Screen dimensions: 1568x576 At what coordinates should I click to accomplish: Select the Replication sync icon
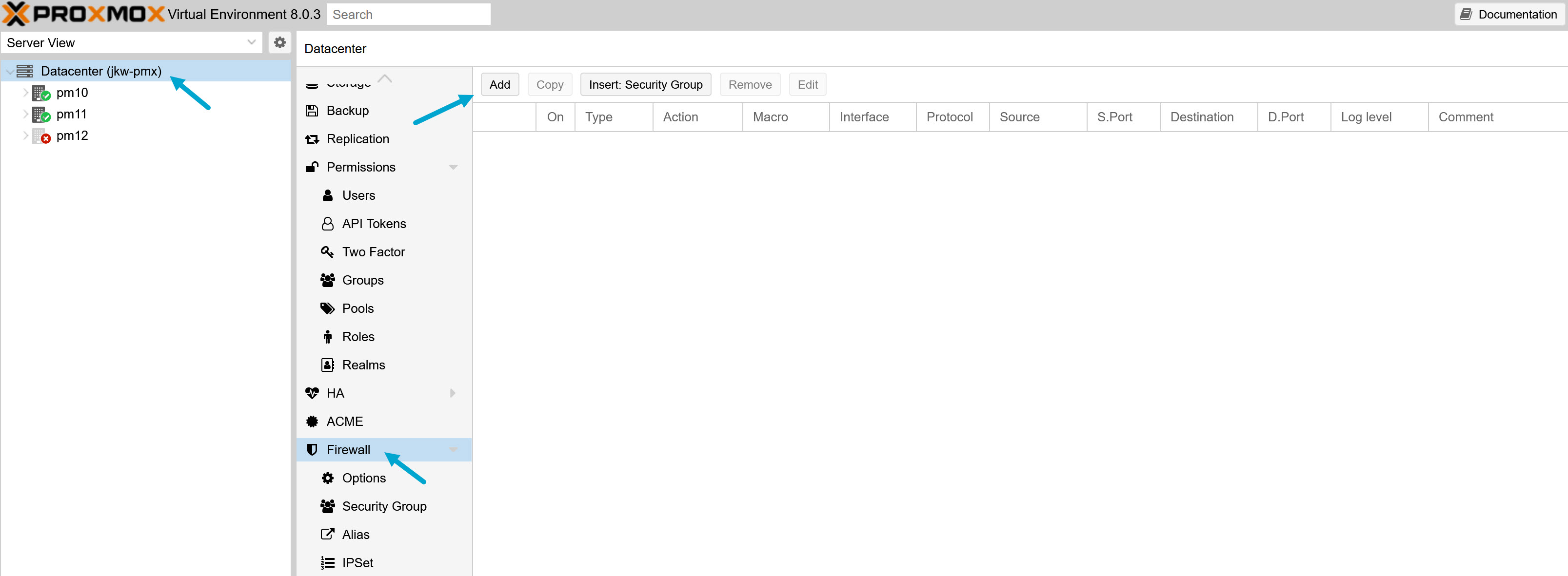[x=312, y=139]
